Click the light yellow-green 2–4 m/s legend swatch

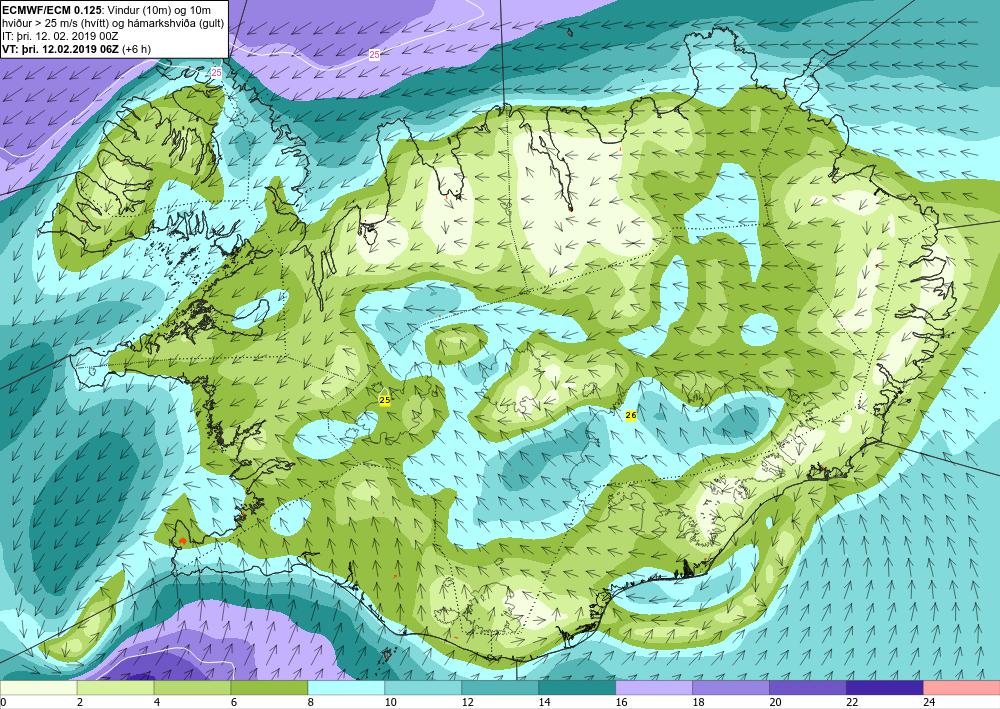click(115, 688)
